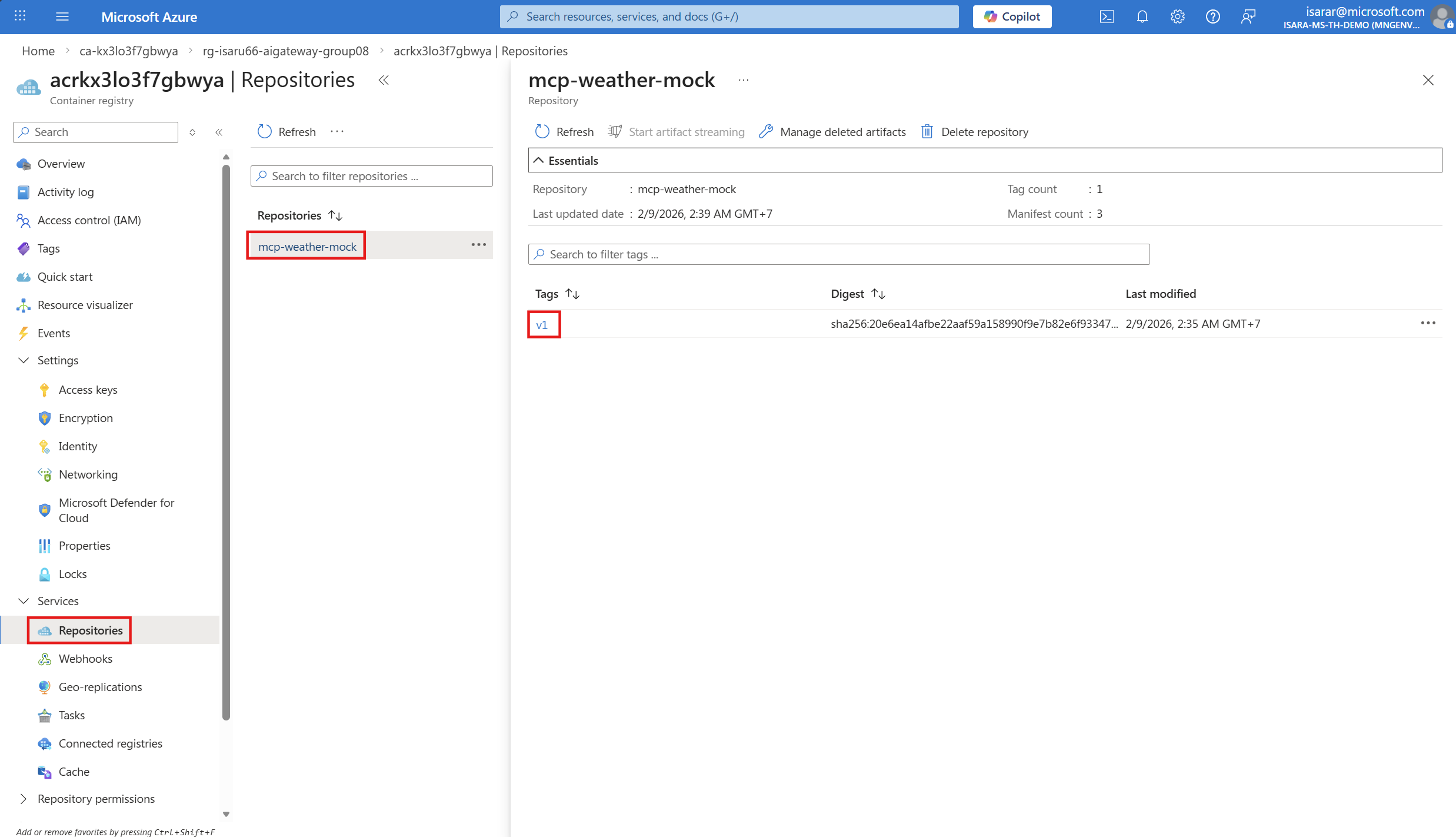Close the mcp-weather-mock repository blade

(x=1428, y=80)
